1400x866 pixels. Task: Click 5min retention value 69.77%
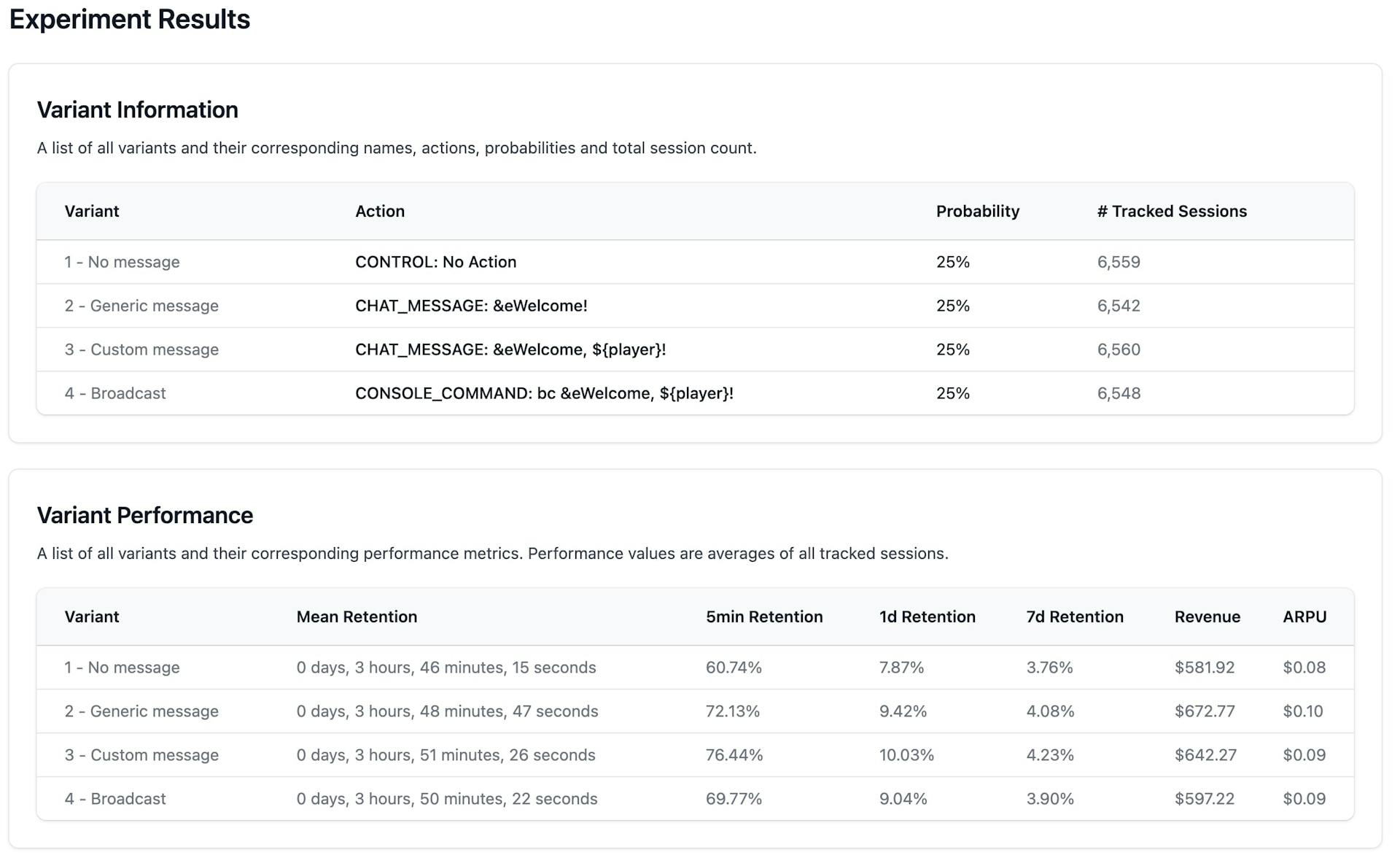pyautogui.click(x=734, y=799)
